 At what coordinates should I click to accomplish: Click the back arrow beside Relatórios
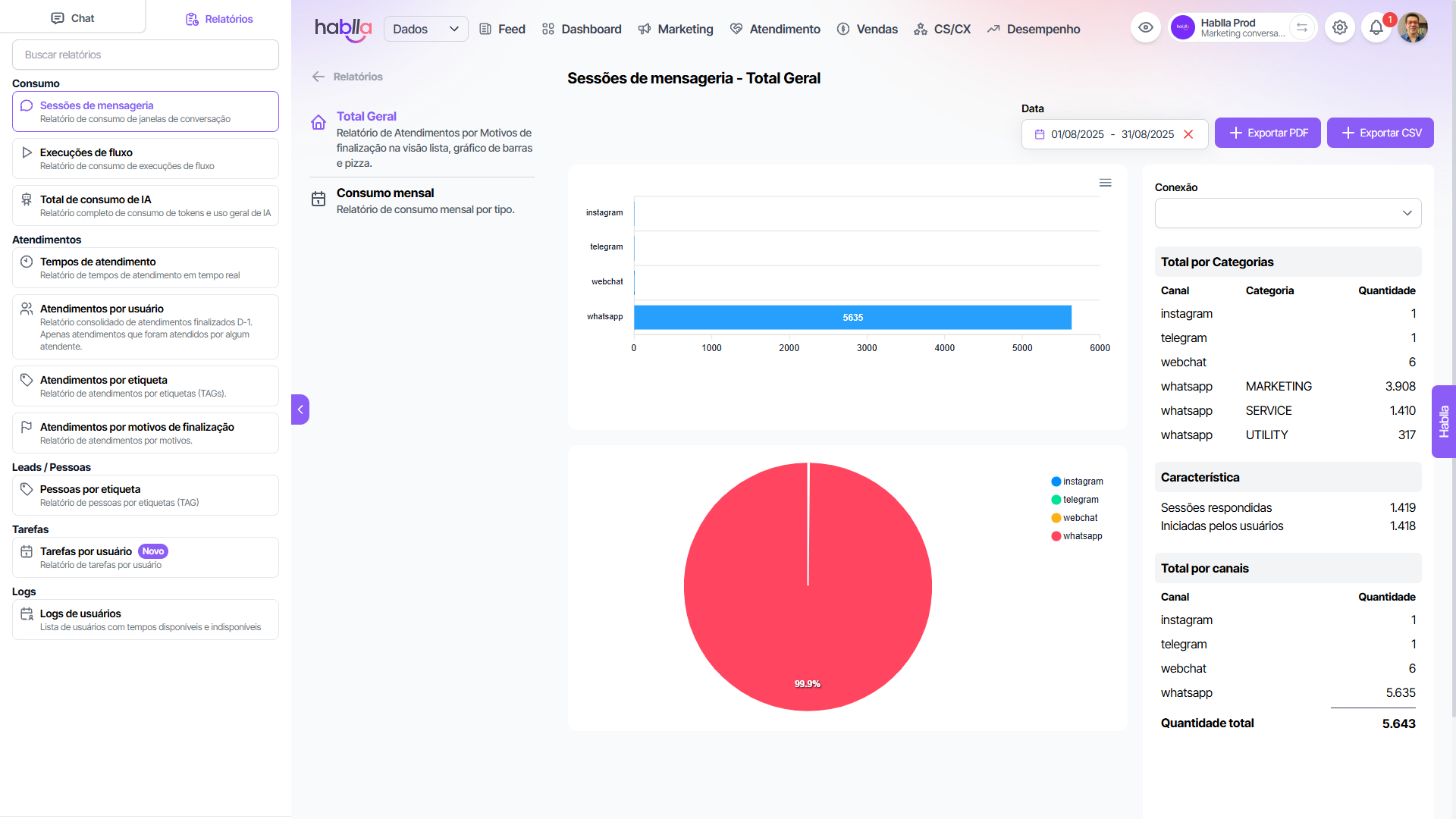click(318, 77)
